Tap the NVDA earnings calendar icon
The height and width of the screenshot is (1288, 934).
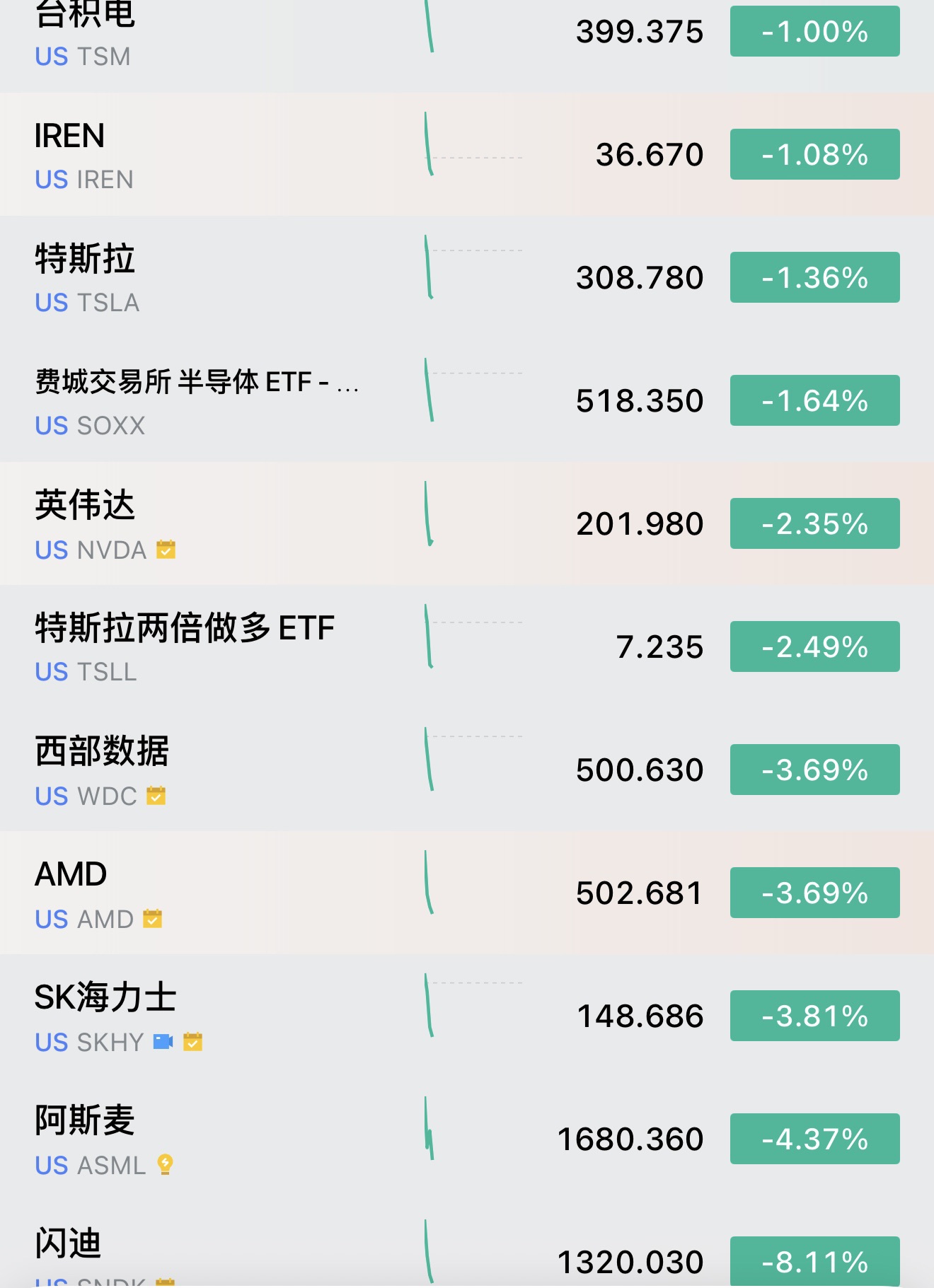[166, 549]
